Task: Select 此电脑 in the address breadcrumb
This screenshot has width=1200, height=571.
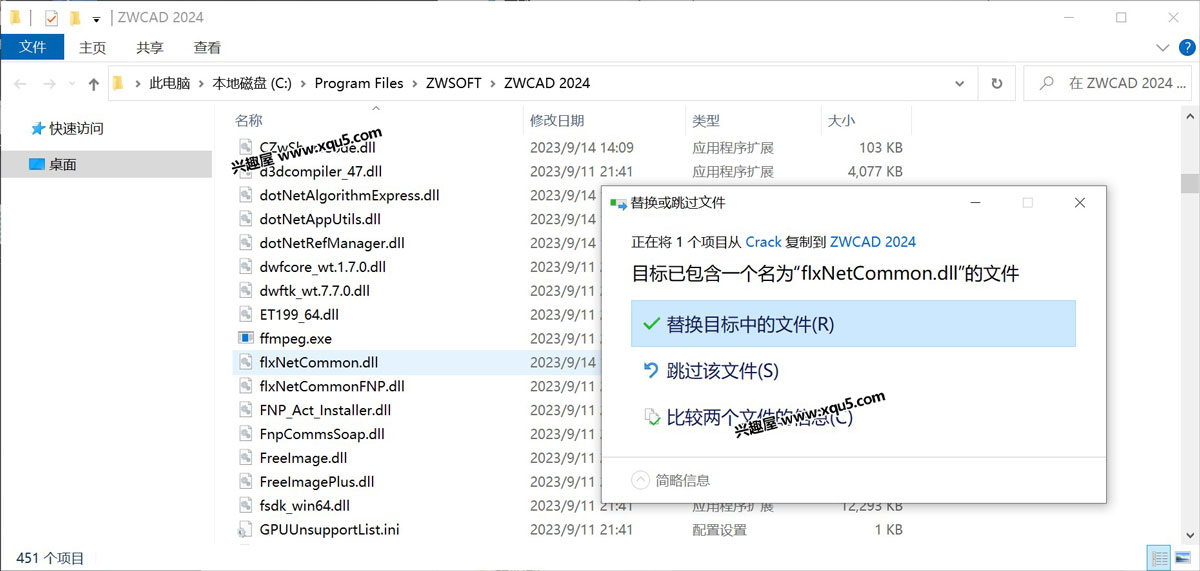Action: coord(170,84)
